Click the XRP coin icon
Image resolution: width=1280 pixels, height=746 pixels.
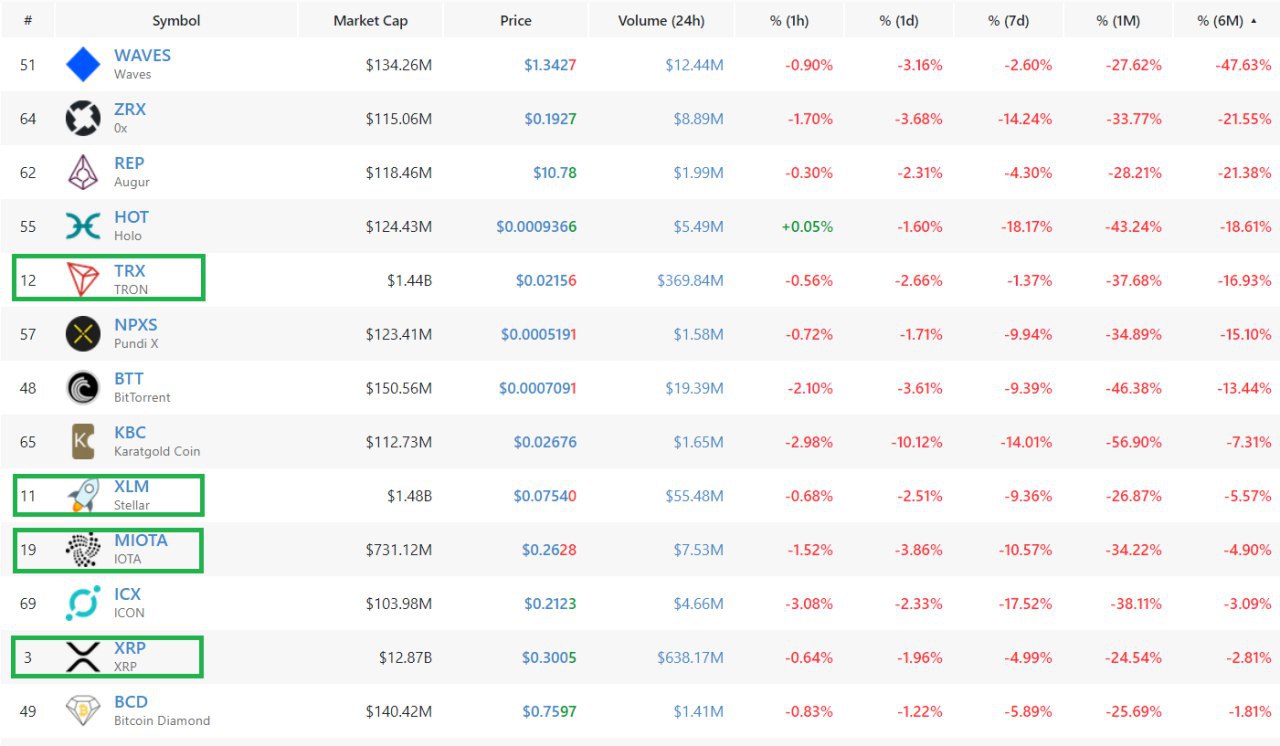(83, 657)
